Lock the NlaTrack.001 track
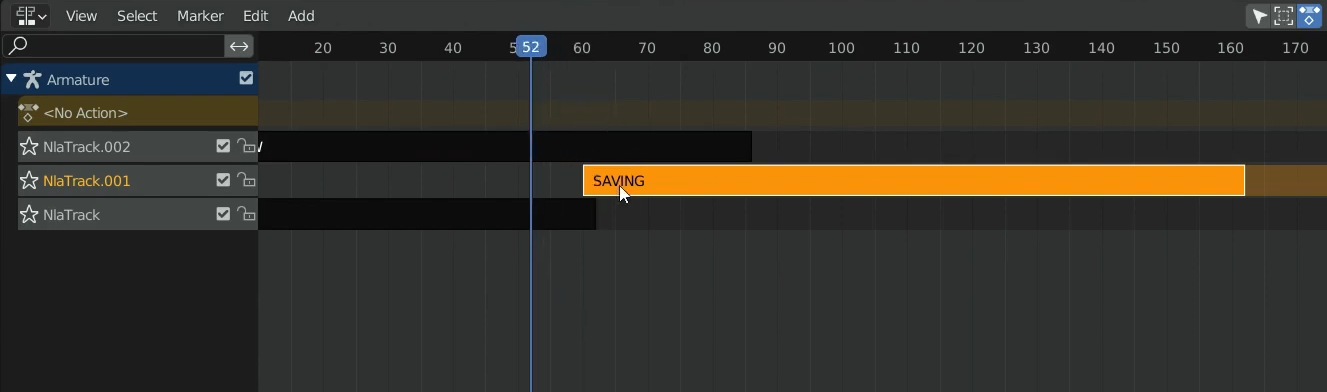The width and height of the screenshot is (1327, 392). coord(245,181)
